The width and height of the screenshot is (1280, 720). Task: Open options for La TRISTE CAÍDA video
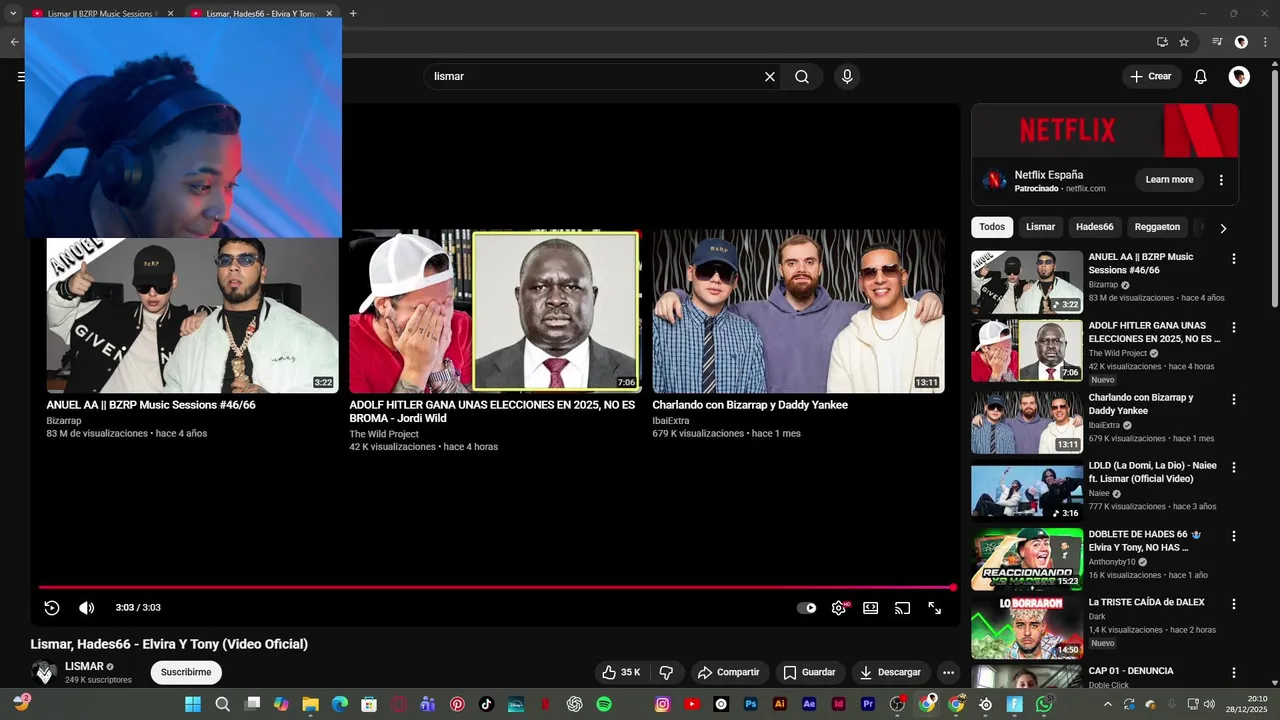(x=1233, y=604)
